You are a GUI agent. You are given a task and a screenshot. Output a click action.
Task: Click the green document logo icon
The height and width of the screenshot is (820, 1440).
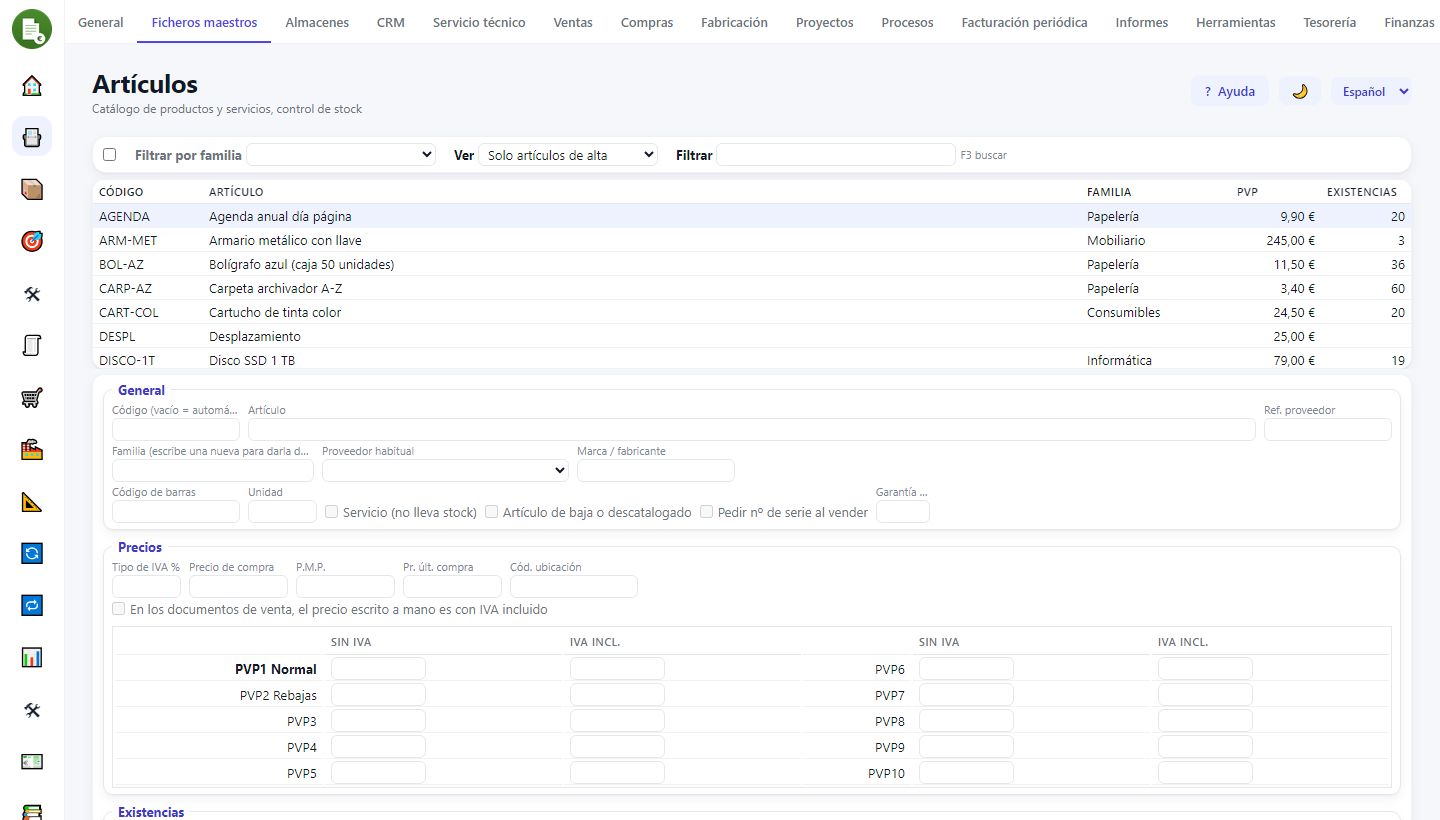32,28
